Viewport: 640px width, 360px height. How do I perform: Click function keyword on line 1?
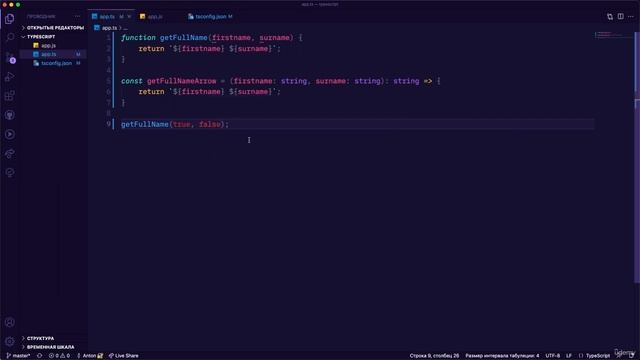pyautogui.click(x=138, y=38)
